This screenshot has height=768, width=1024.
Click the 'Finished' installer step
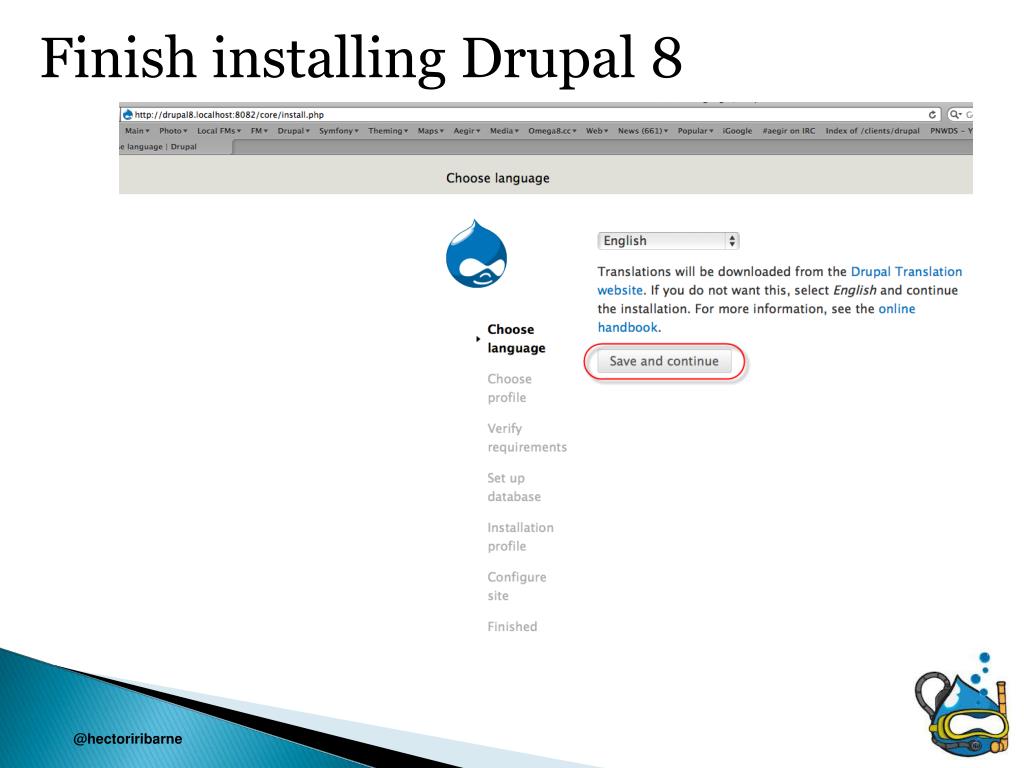pyautogui.click(x=512, y=626)
